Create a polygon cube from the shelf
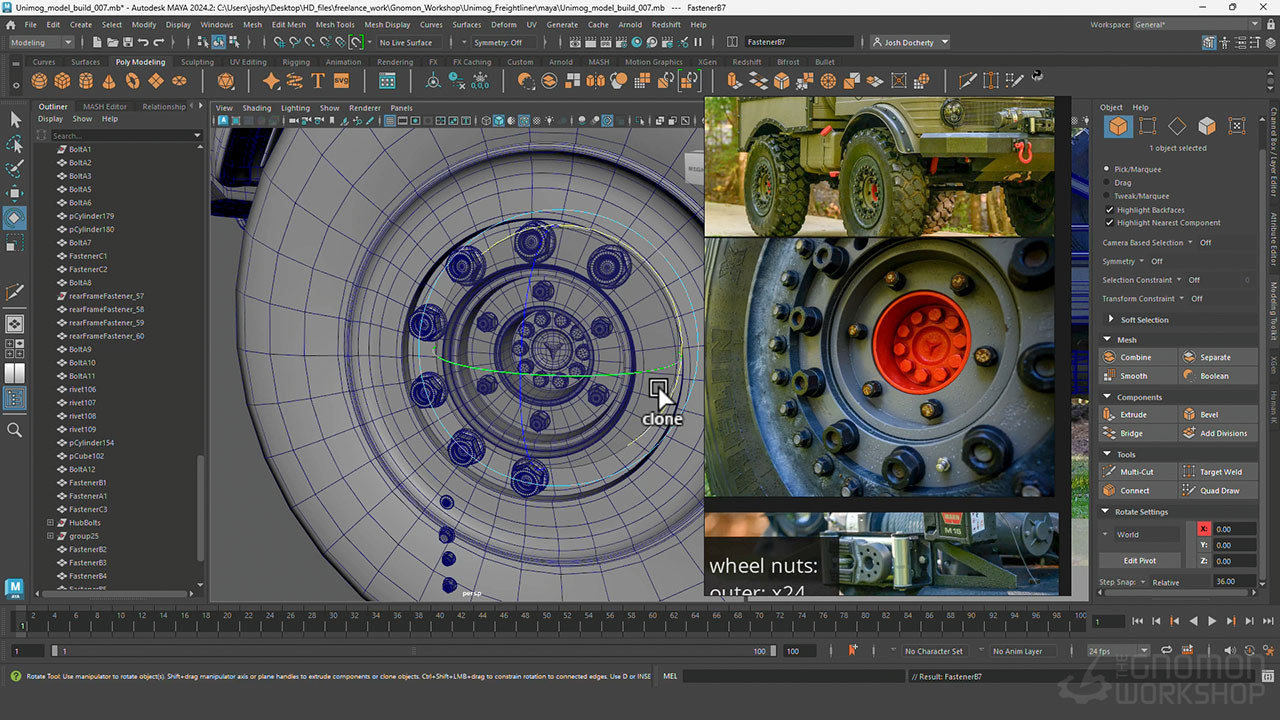 coord(62,81)
